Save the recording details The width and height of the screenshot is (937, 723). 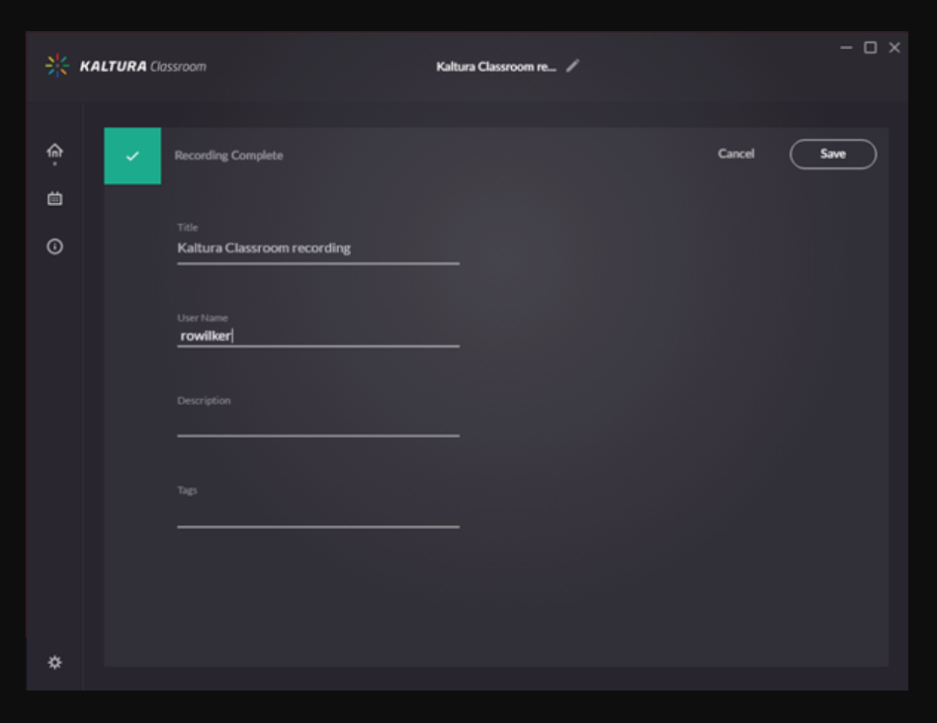(x=833, y=154)
